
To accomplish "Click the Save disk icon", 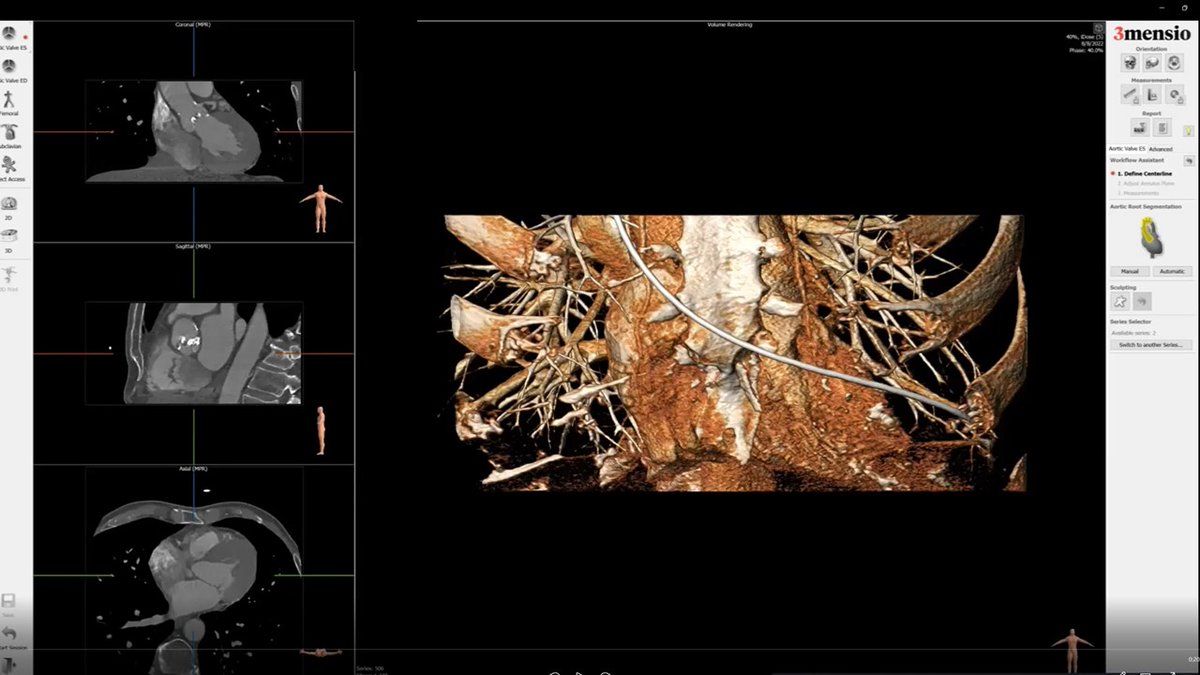I will click(x=8, y=601).
